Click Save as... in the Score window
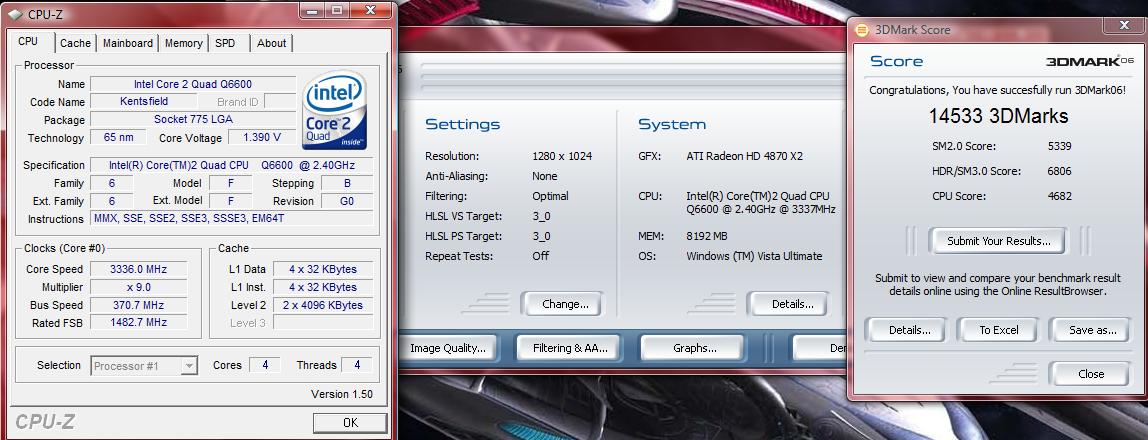The height and width of the screenshot is (440, 1148). coord(1091,330)
